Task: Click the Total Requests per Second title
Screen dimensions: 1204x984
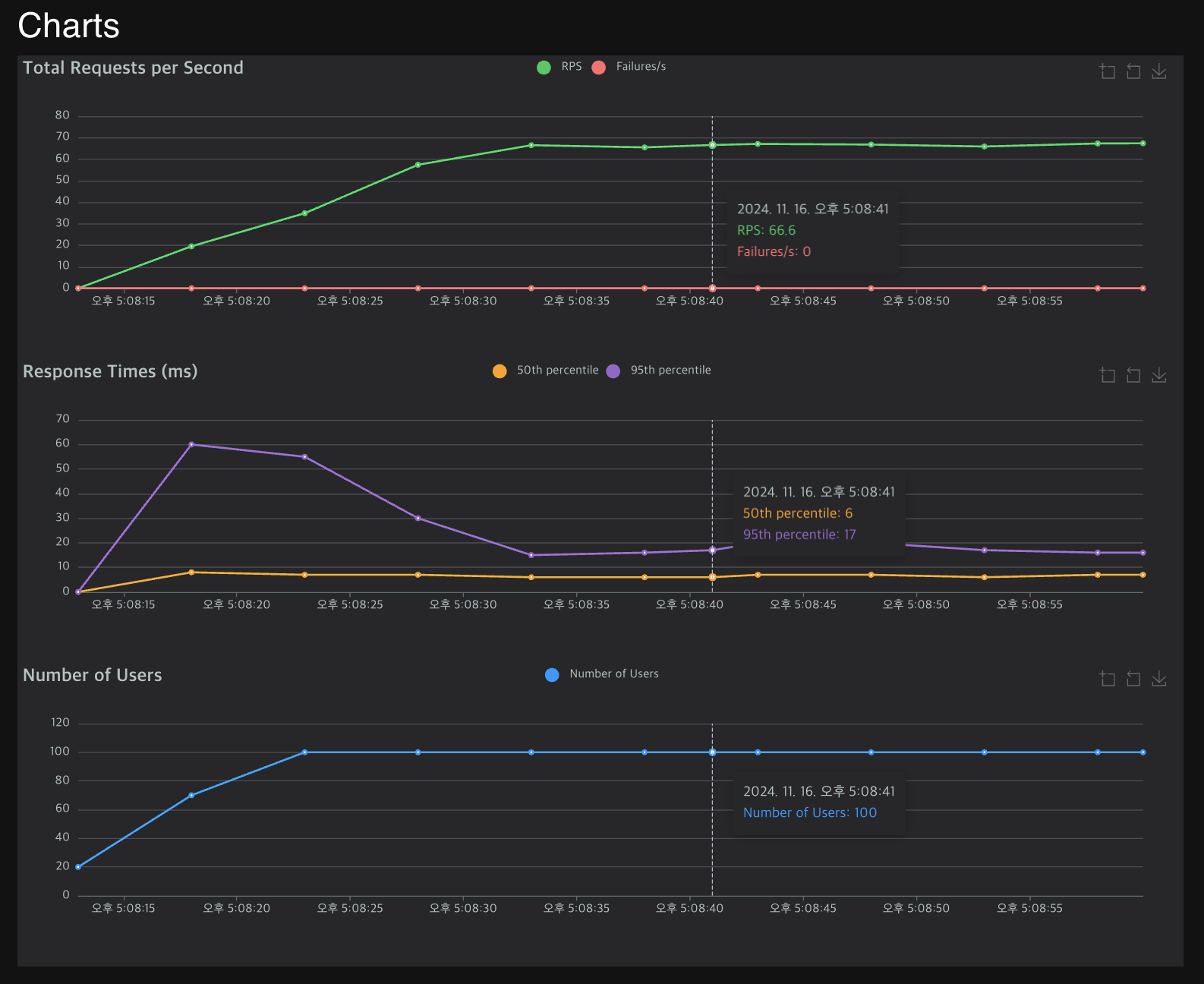Action: (x=133, y=68)
